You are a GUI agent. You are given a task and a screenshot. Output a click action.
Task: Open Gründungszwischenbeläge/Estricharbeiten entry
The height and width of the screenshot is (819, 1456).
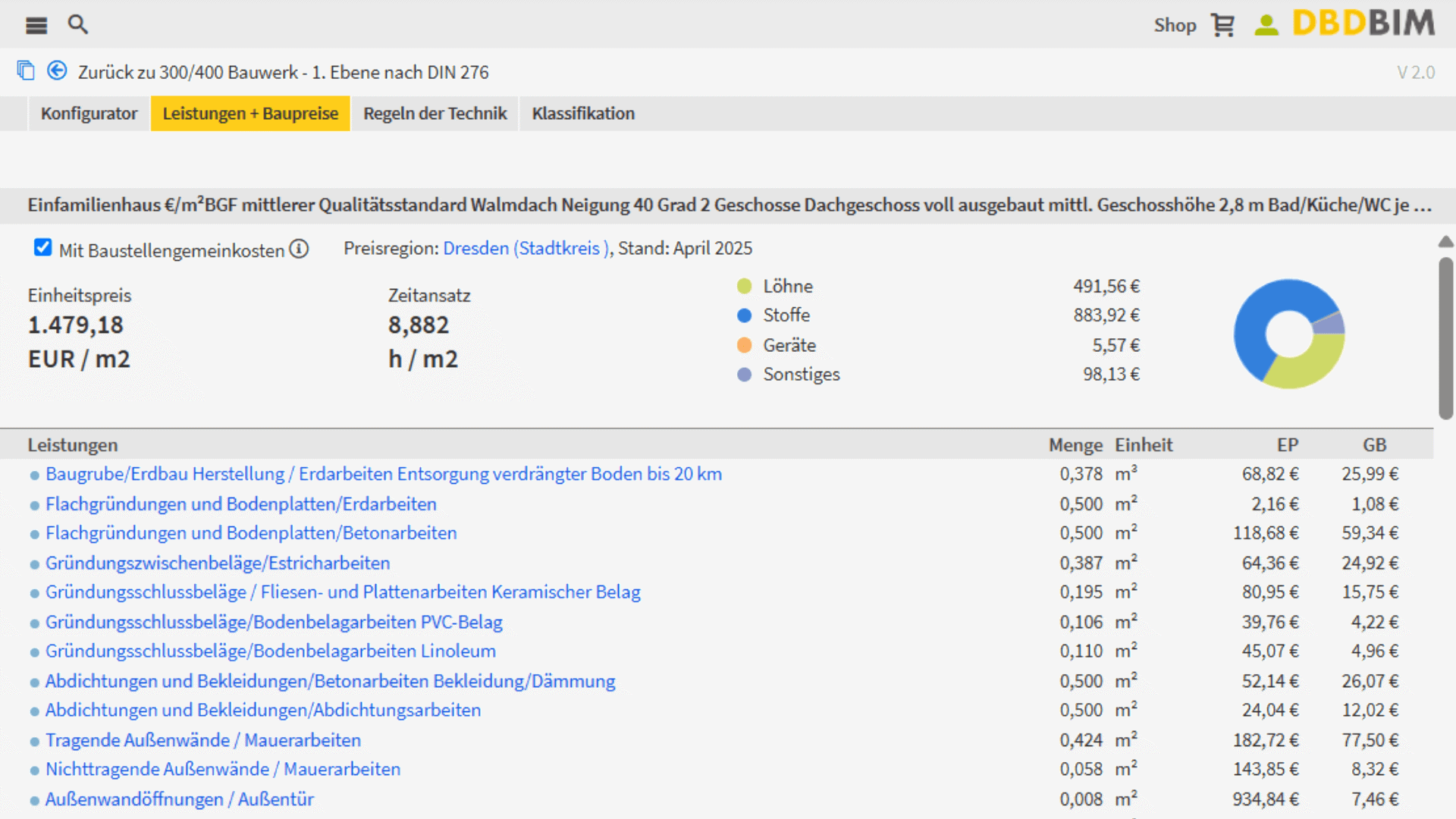[217, 563]
